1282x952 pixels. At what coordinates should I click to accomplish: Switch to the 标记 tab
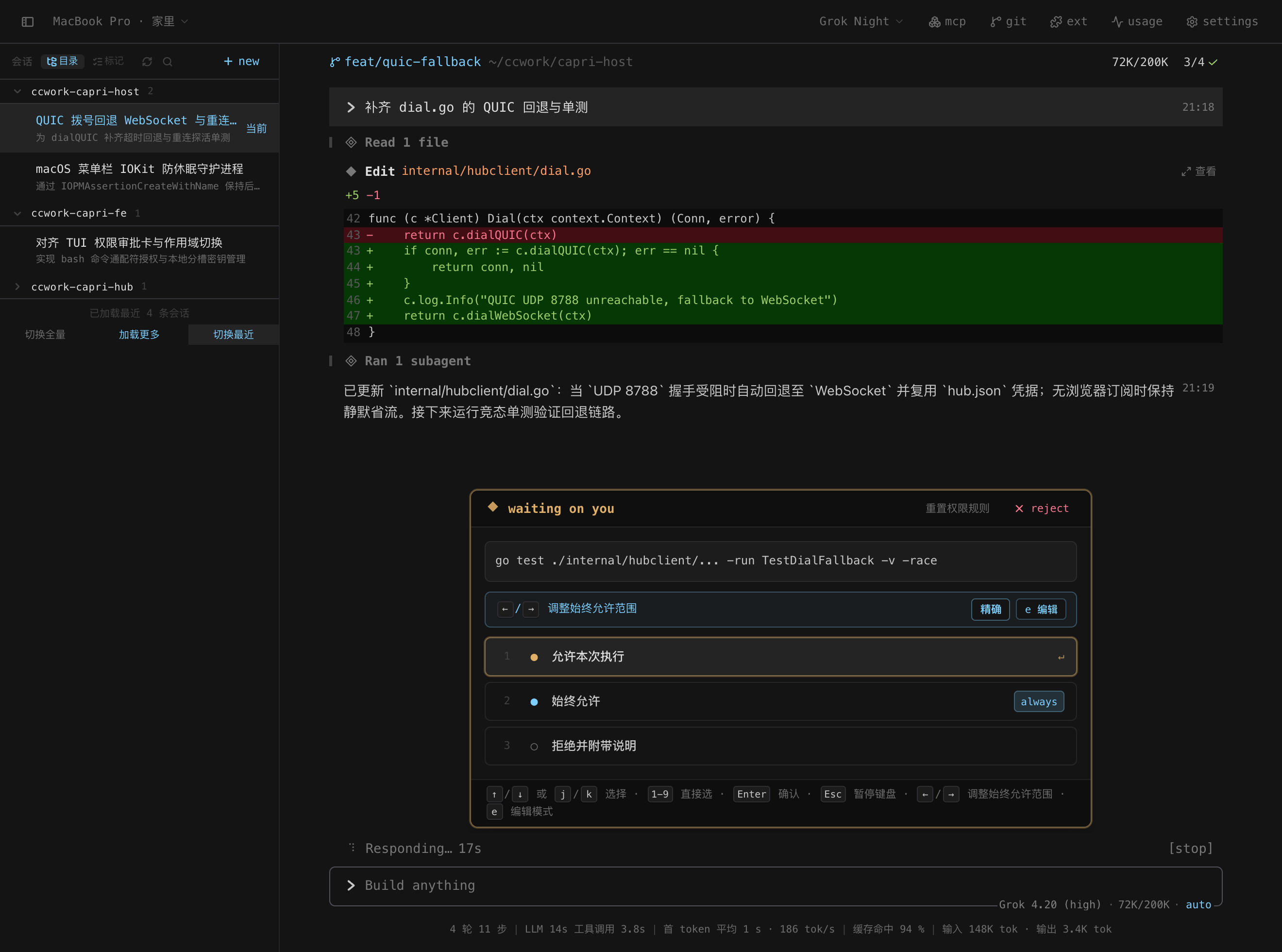108,61
